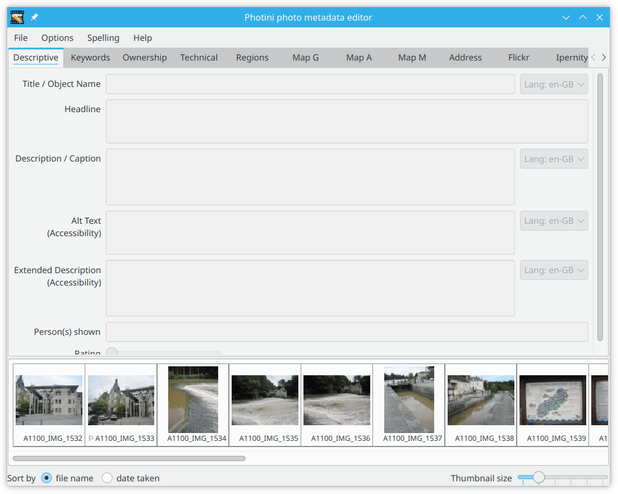Click into the Title / Object Name field
Image resolution: width=618 pixels, height=494 pixels.
point(310,84)
